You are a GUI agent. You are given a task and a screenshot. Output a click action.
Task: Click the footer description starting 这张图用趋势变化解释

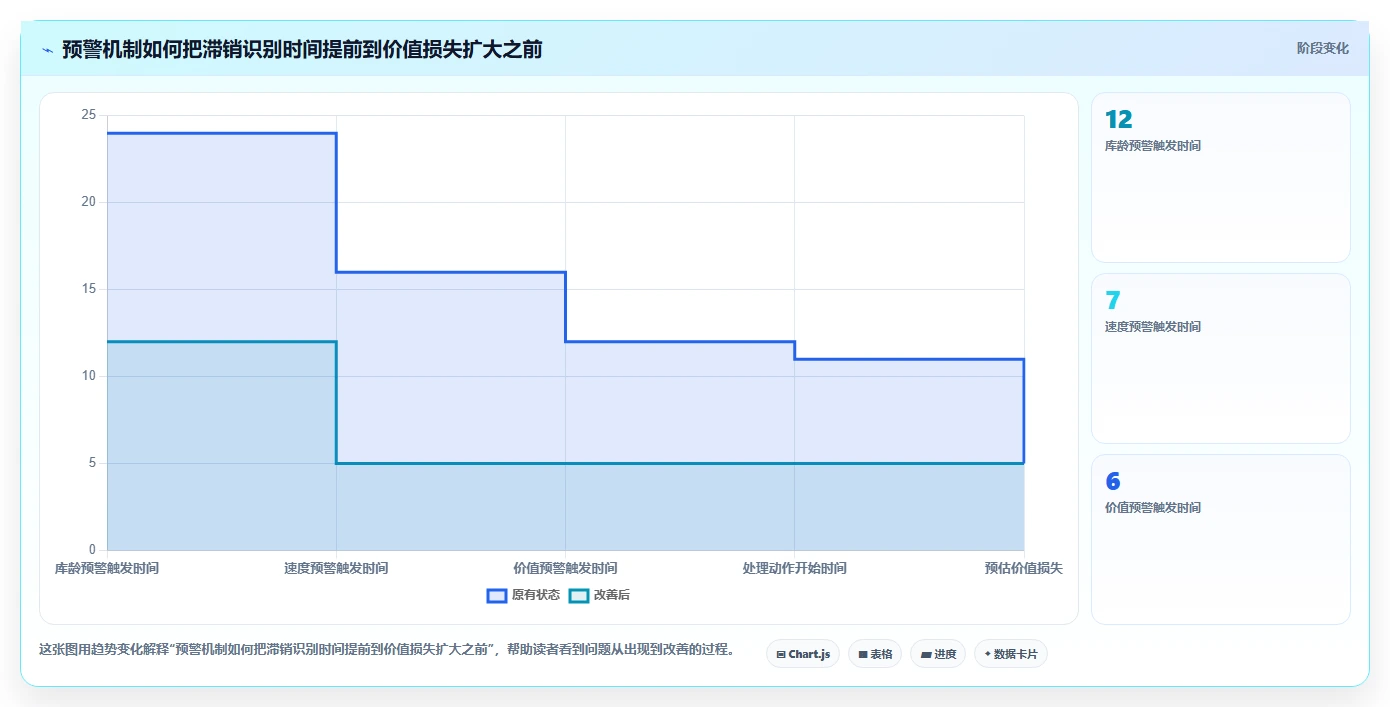pos(387,649)
